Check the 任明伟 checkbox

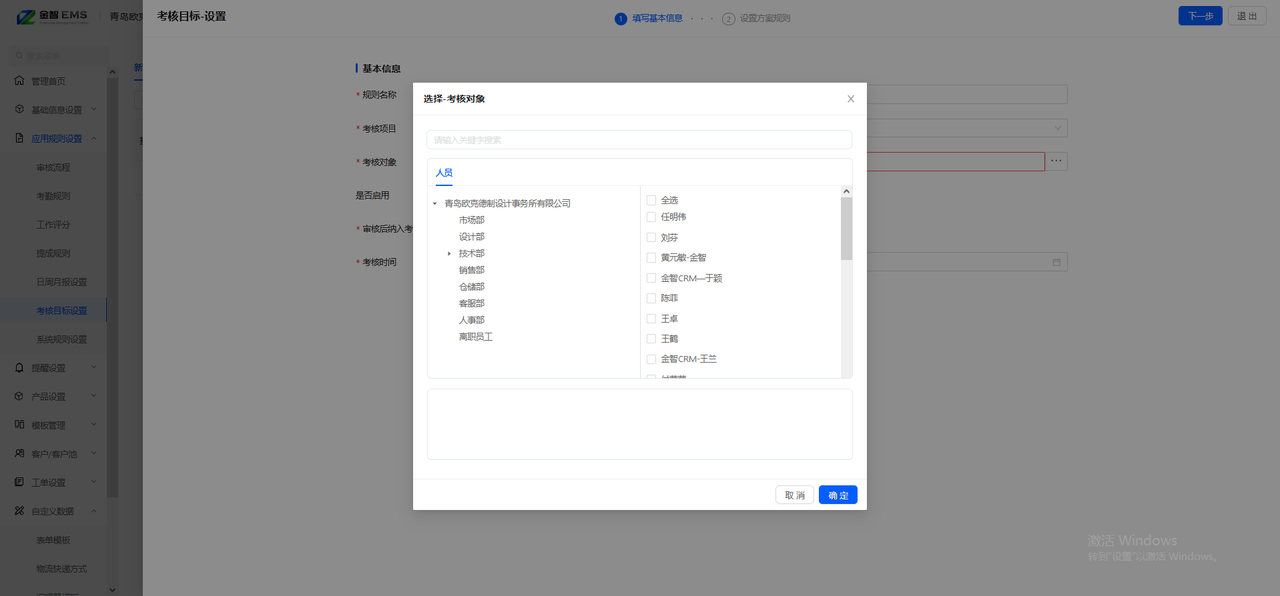pyautogui.click(x=651, y=216)
